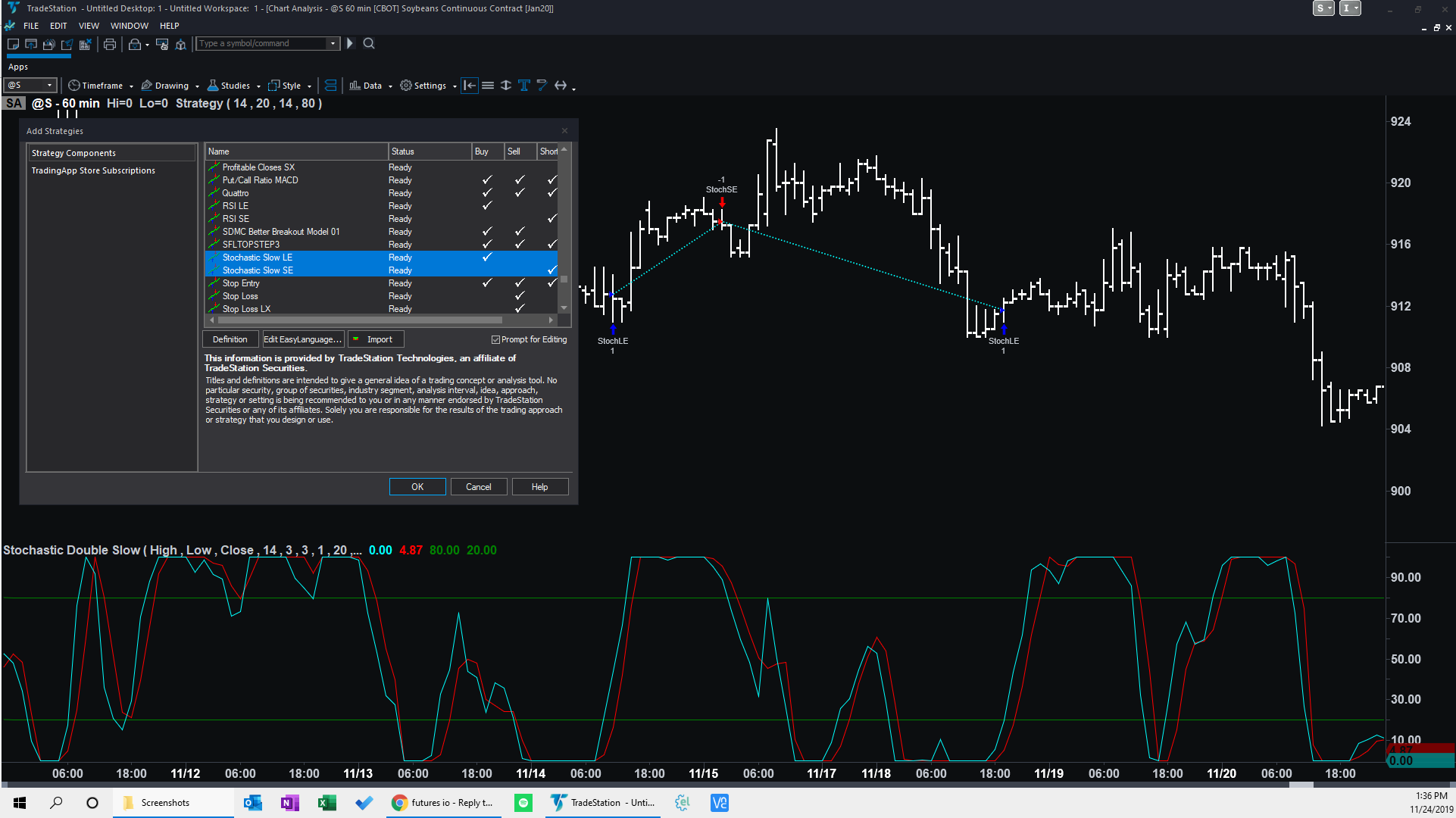This screenshot has height=818, width=1456.
Task: Click the Definition button
Action: tap(230, 339)
